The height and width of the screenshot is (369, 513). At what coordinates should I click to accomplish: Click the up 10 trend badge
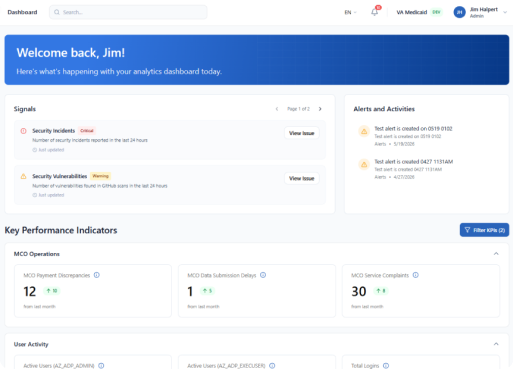52,291
